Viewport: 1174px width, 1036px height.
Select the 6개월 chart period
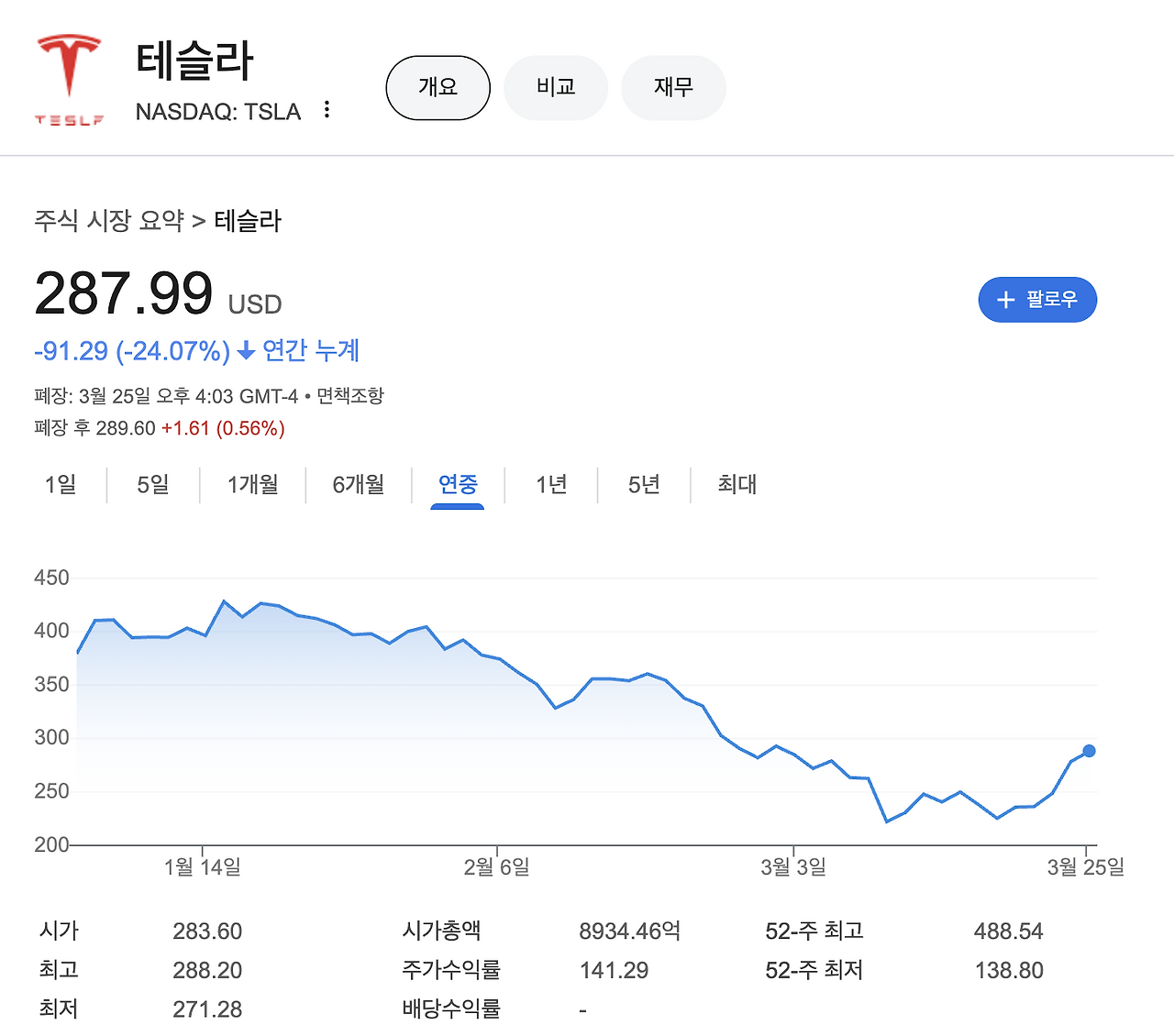coord(357,485)
